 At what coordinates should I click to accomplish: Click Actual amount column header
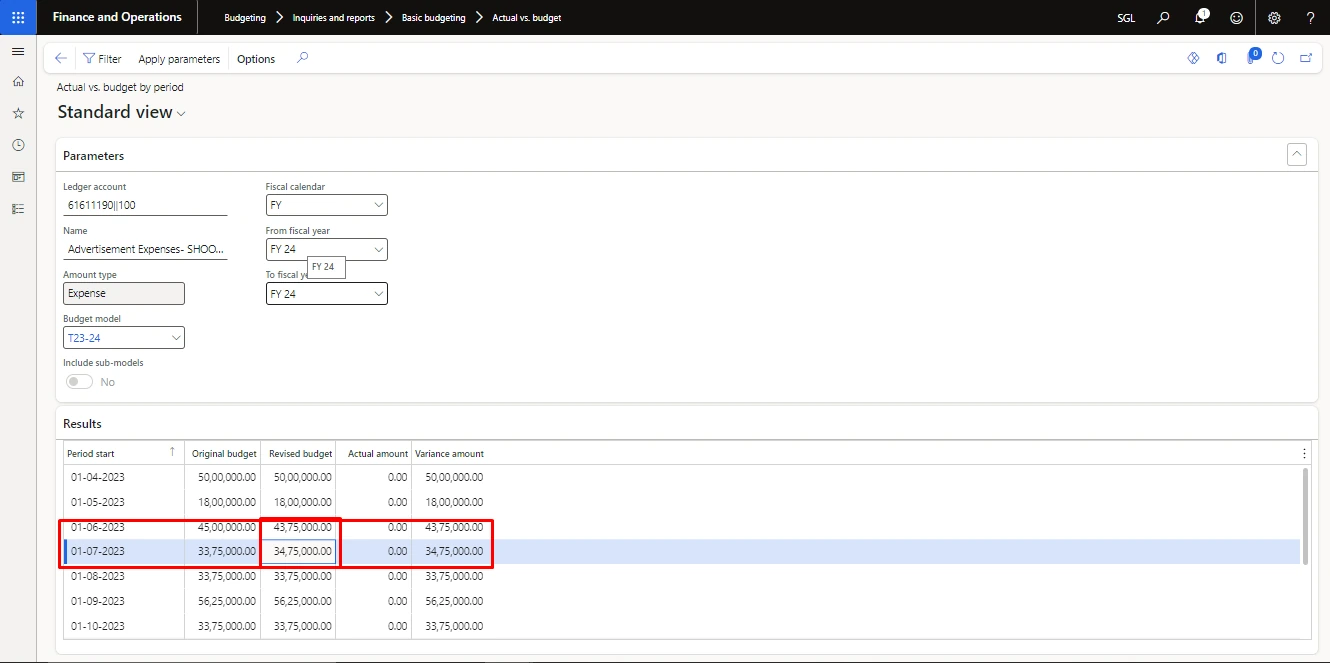(x=376, y=453)
